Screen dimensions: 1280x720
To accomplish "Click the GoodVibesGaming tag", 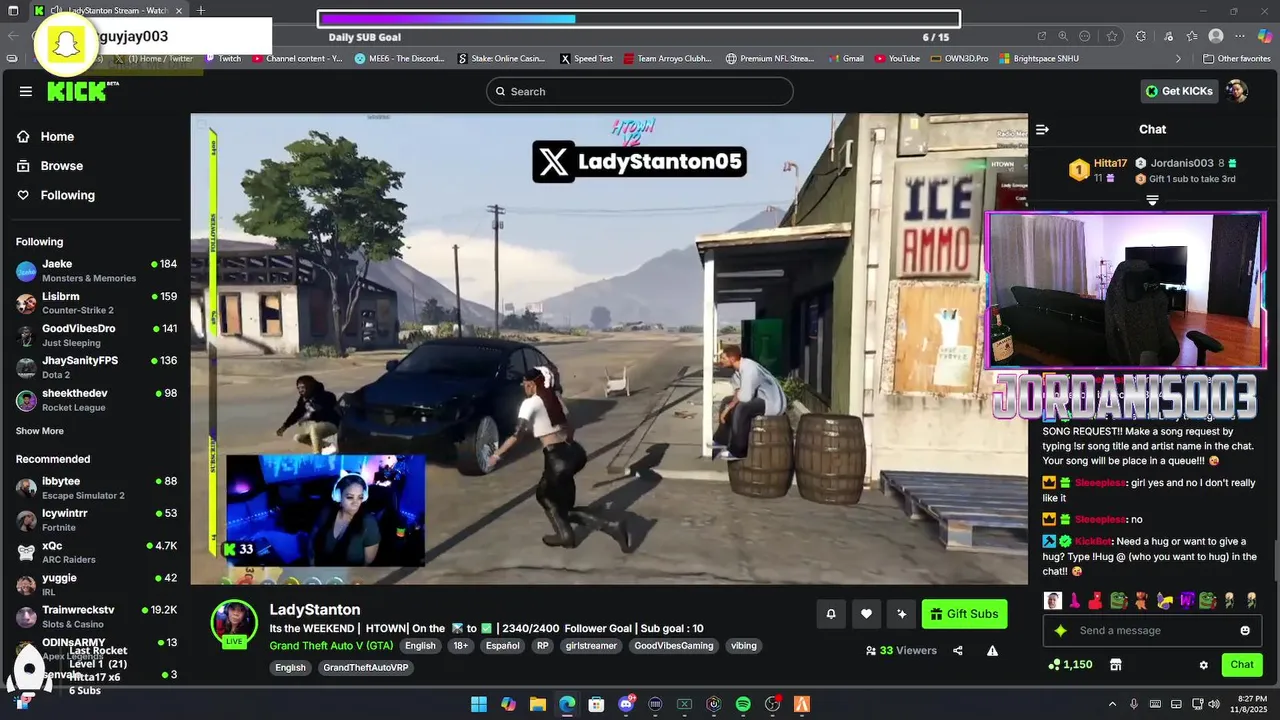I will 674,646.
